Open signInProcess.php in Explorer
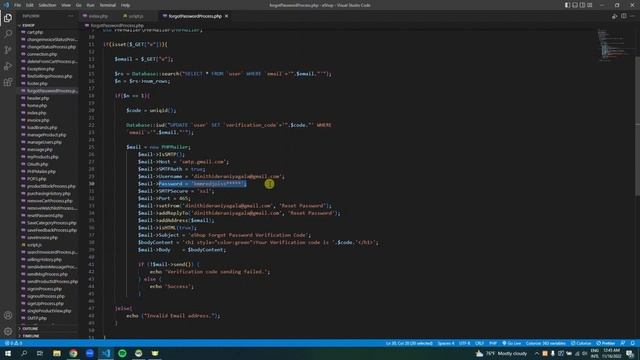This screenshot has height=360, width=640. pyautogui.click(x=44, y=289)
